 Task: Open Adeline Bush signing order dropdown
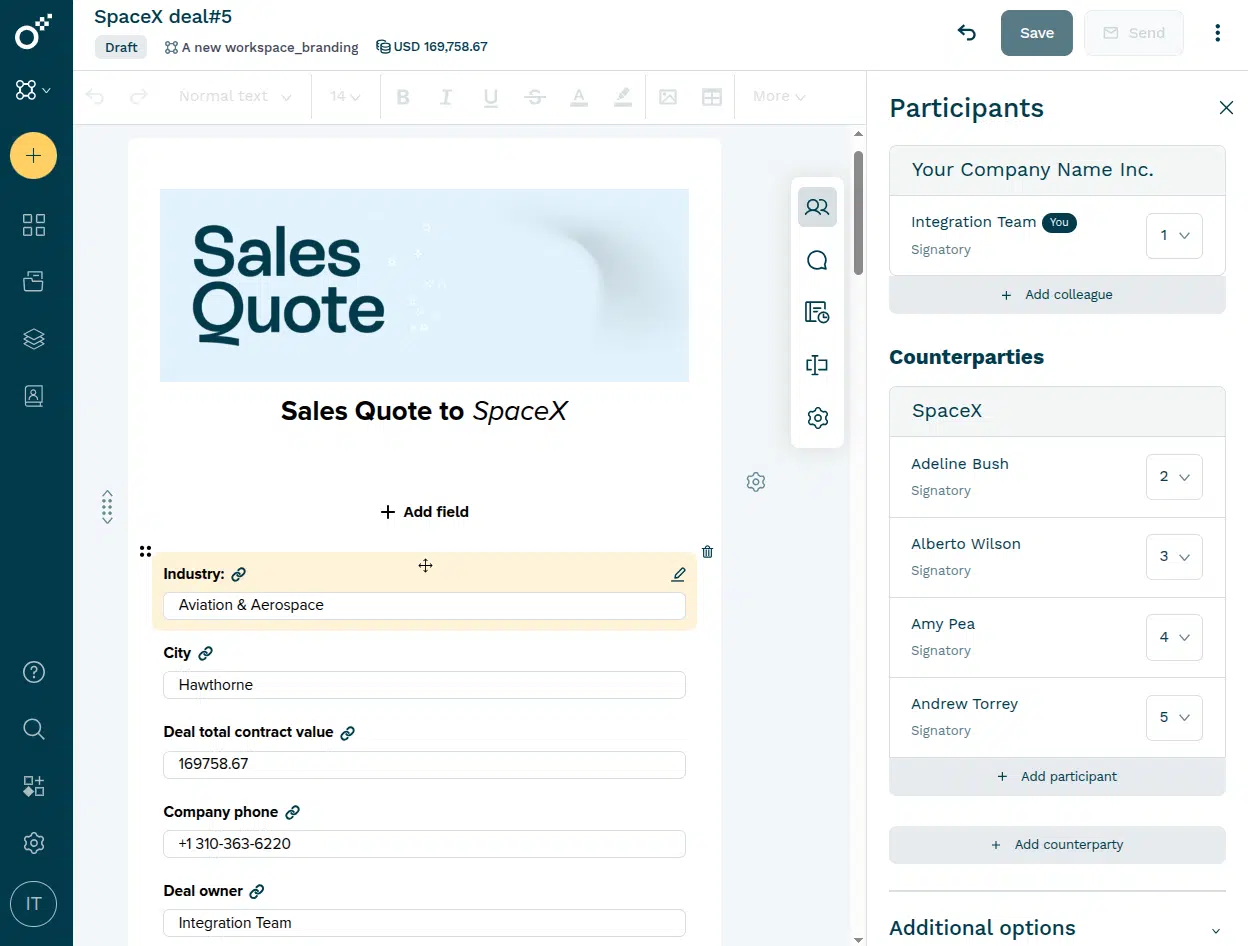[x=1174, y=477]
